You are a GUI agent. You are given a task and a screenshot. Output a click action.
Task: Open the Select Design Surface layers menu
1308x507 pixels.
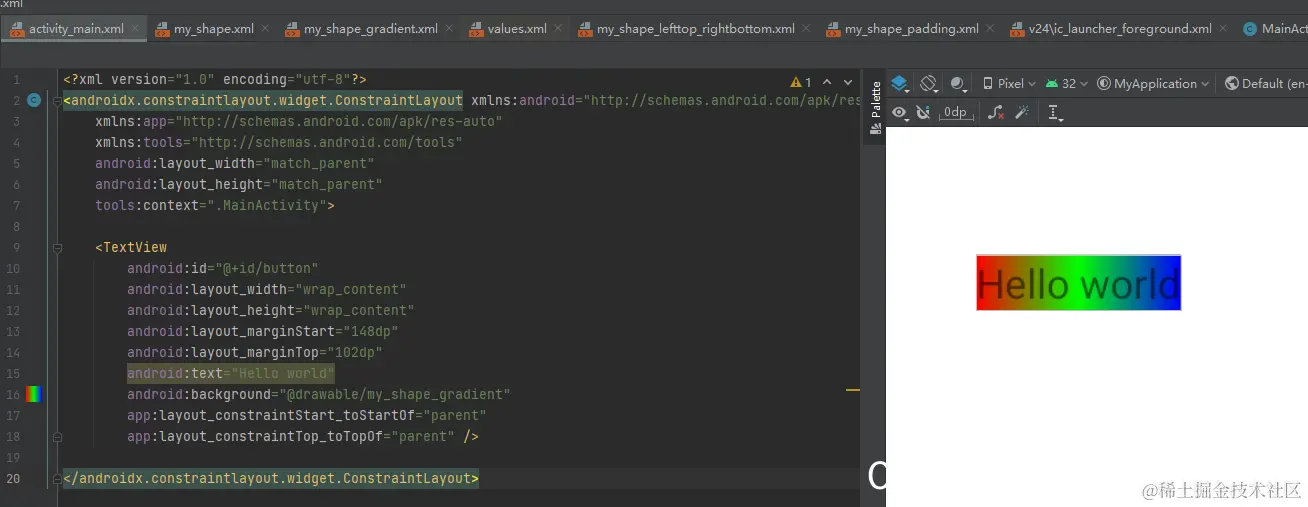[900, 84]
